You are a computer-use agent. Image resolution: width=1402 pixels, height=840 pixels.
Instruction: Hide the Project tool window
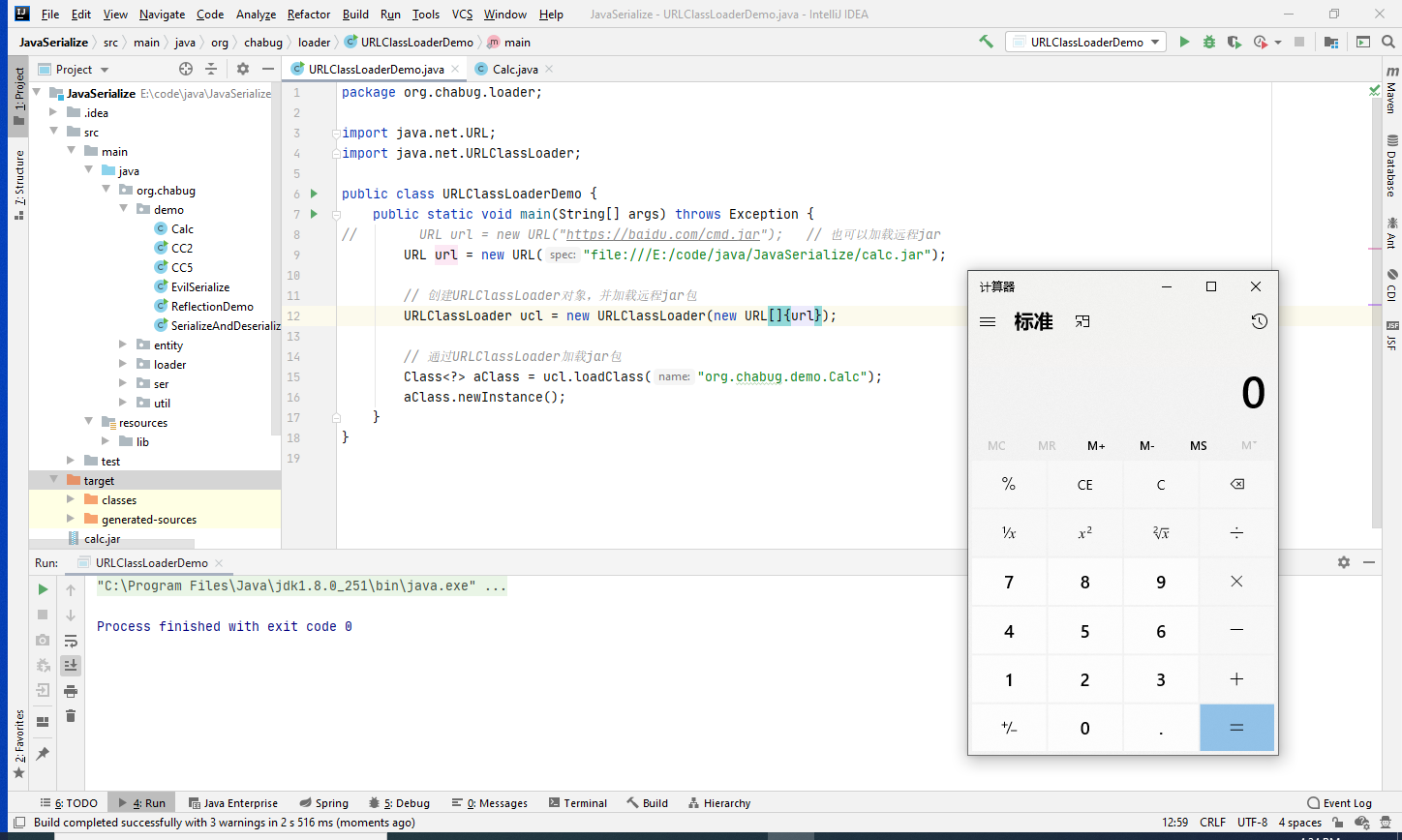click(x=268, y=69)
